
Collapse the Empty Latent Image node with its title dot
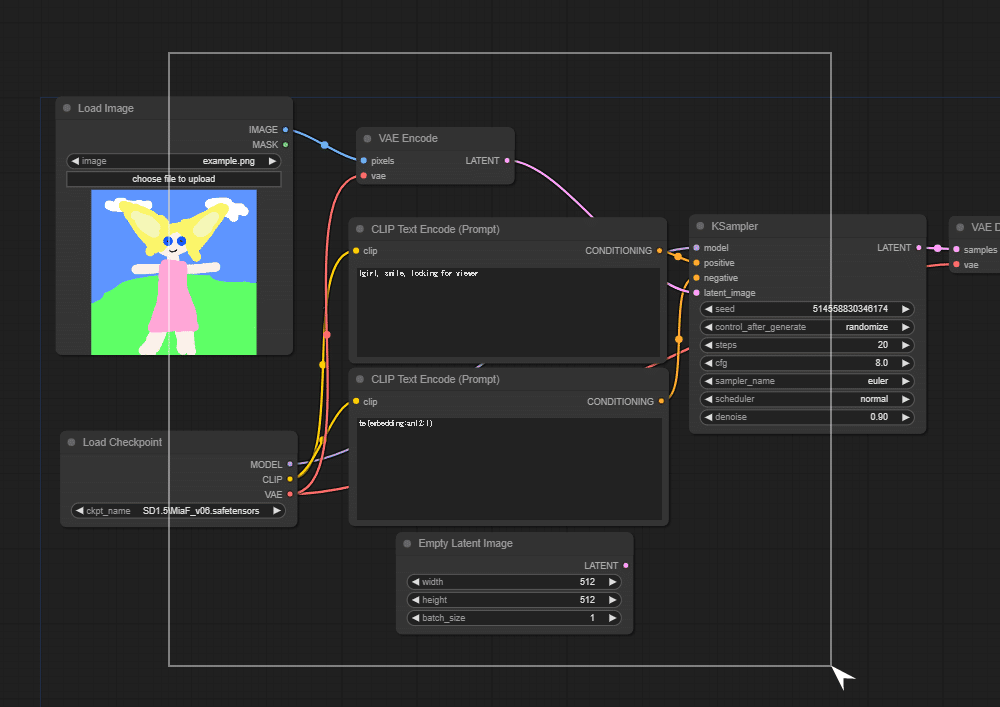(x=408, y=543)
